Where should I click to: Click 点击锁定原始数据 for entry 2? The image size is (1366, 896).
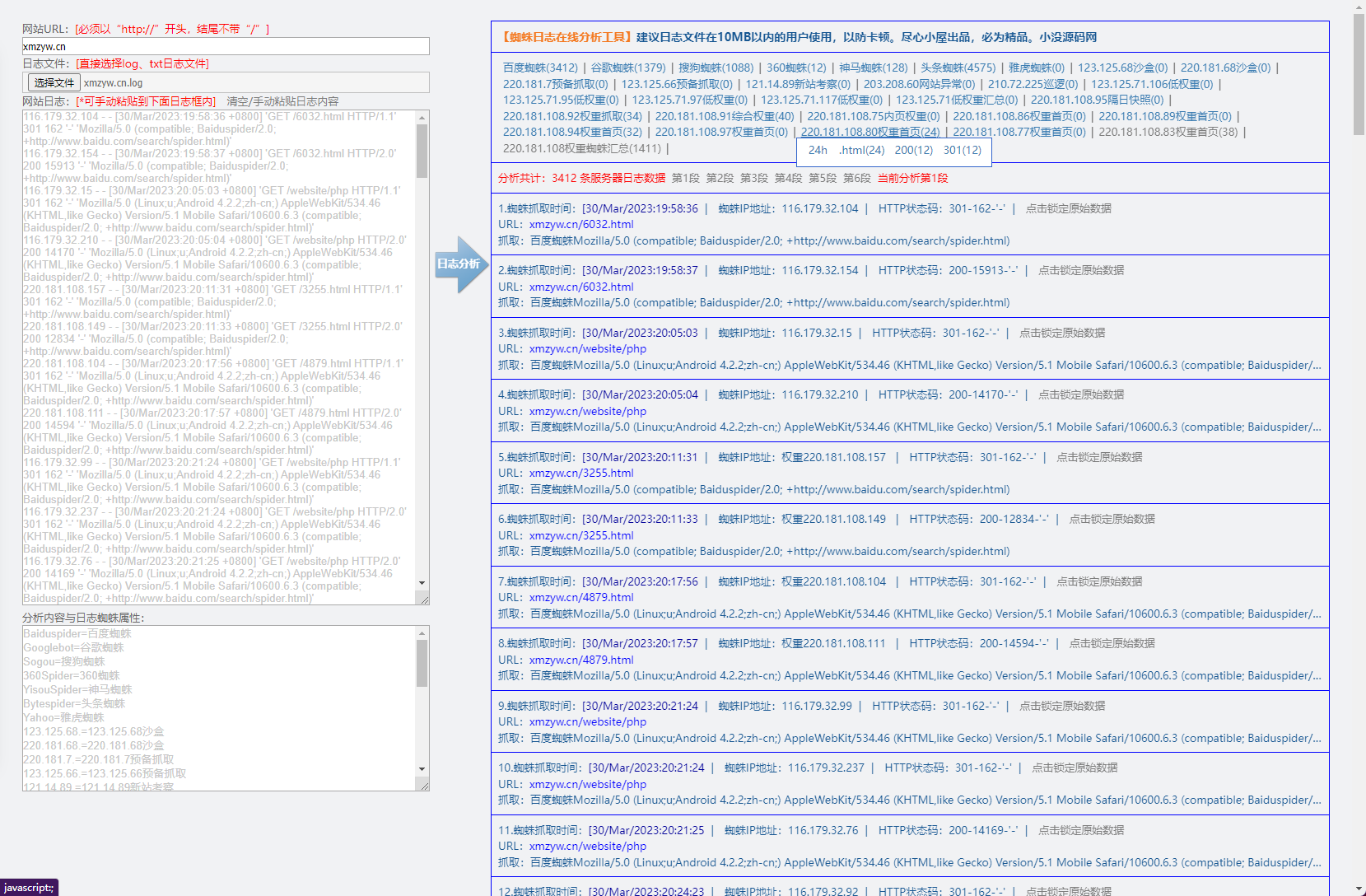coord(1081,270)
